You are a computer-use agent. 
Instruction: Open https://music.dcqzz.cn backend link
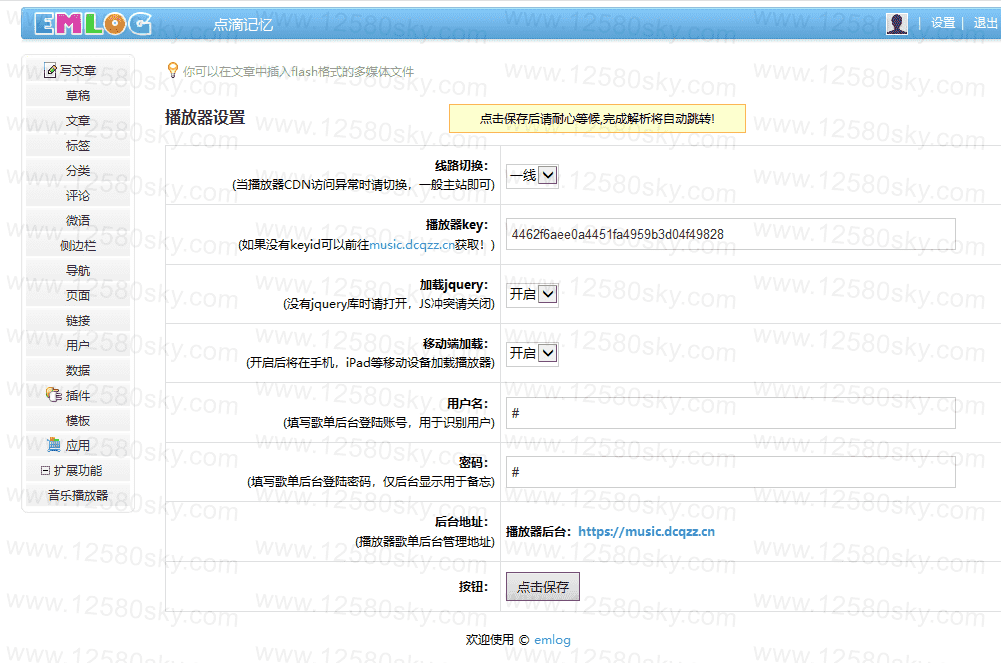click(646, 532)
